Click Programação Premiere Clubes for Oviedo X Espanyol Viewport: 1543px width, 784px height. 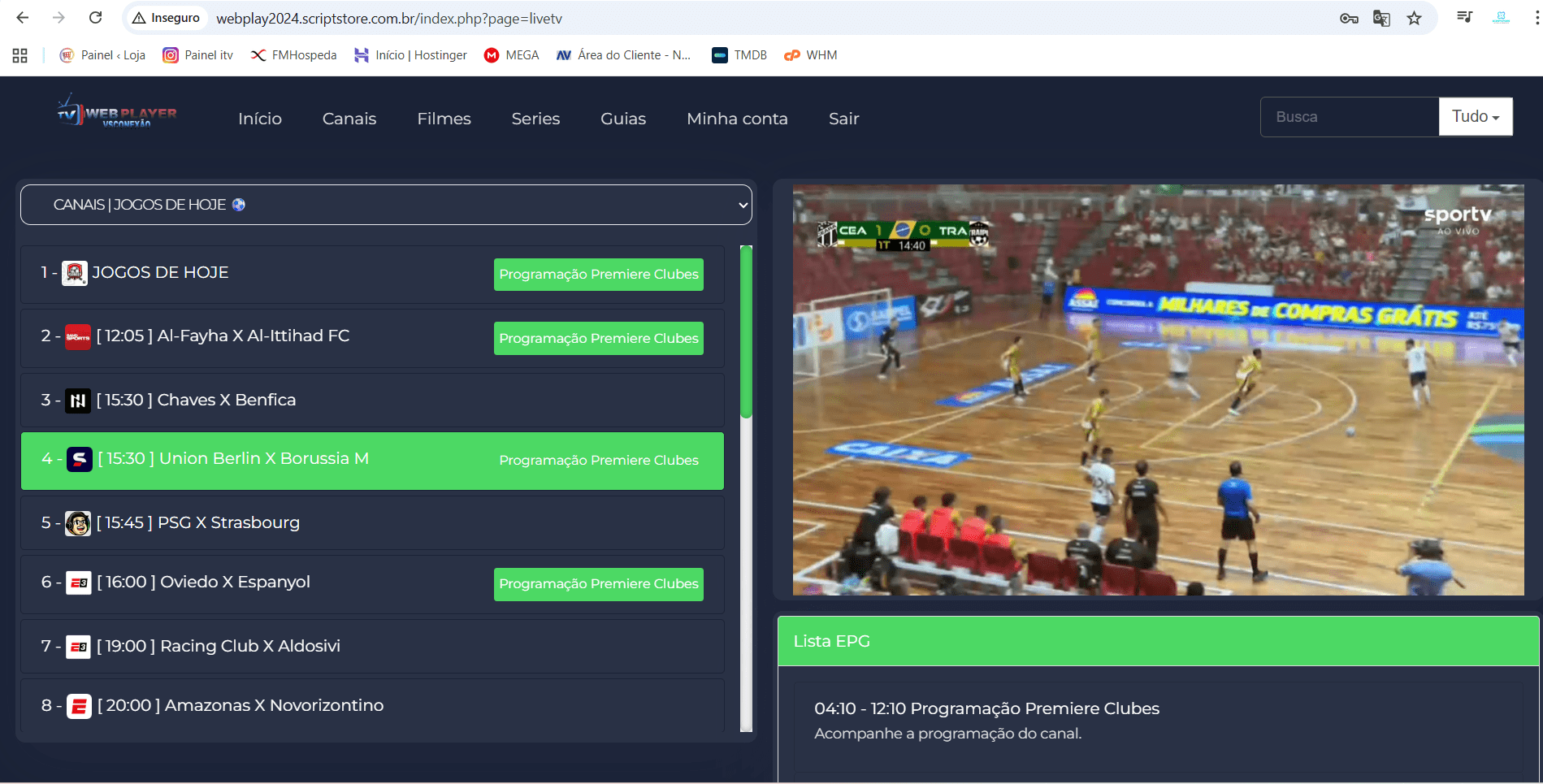[599, 584]
